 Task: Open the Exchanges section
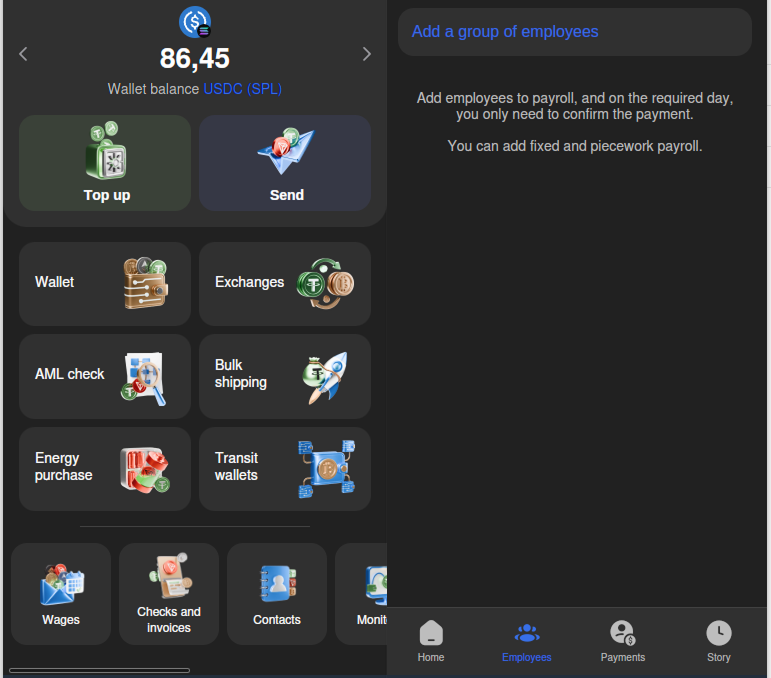click(x=285, y=283)
